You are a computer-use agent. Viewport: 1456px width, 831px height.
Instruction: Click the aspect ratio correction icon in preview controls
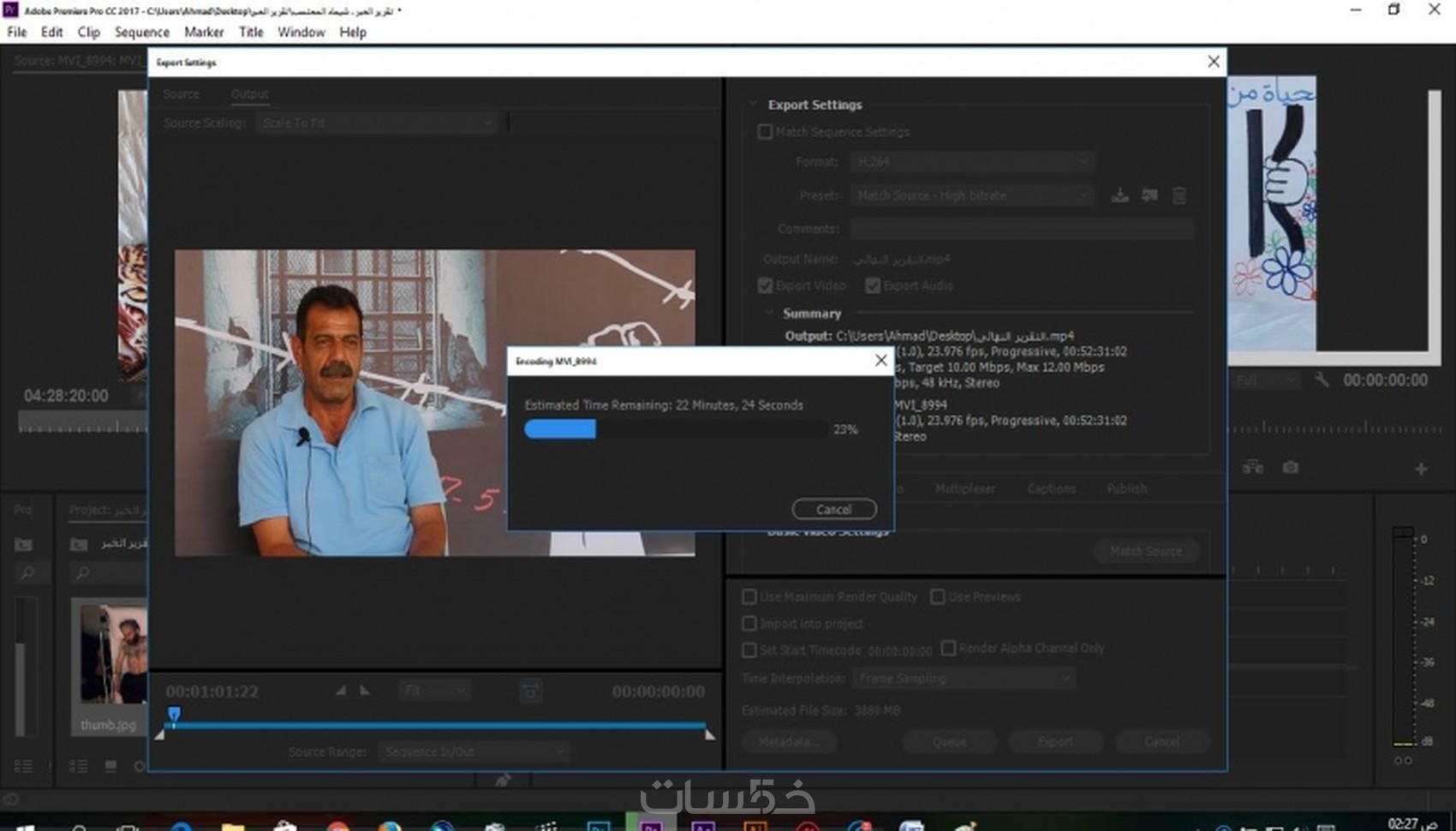530,691
